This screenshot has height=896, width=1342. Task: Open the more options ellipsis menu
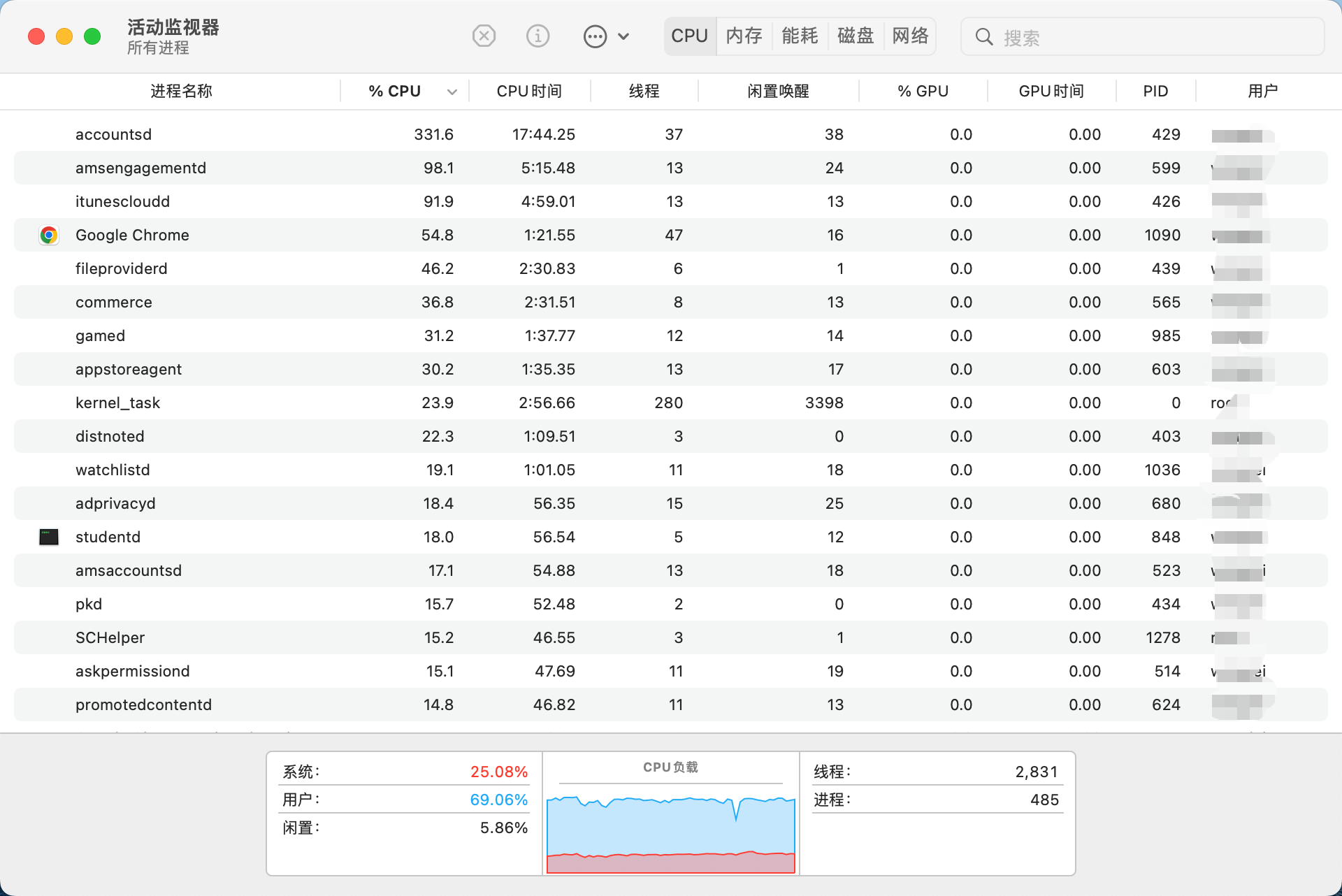tap(596, 36)
